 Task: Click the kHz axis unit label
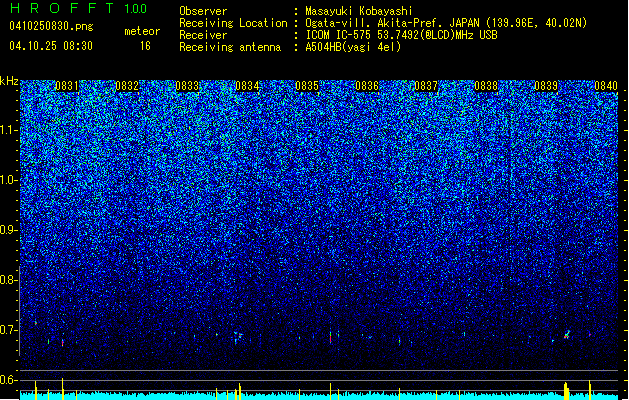pos(9,81)
